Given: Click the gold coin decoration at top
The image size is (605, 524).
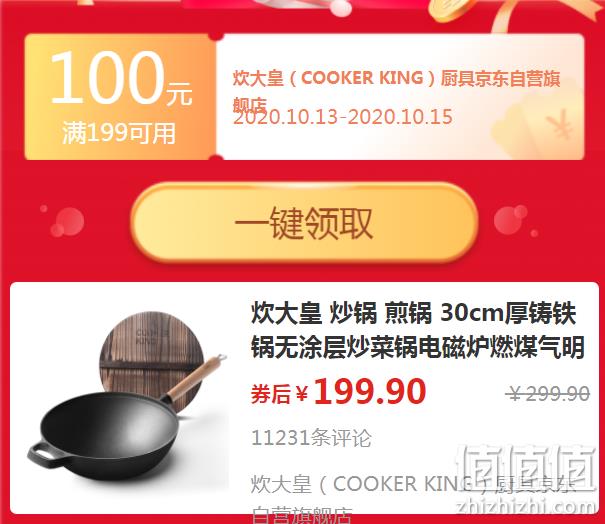Looking at the screenshot, I should coord(449,10).
